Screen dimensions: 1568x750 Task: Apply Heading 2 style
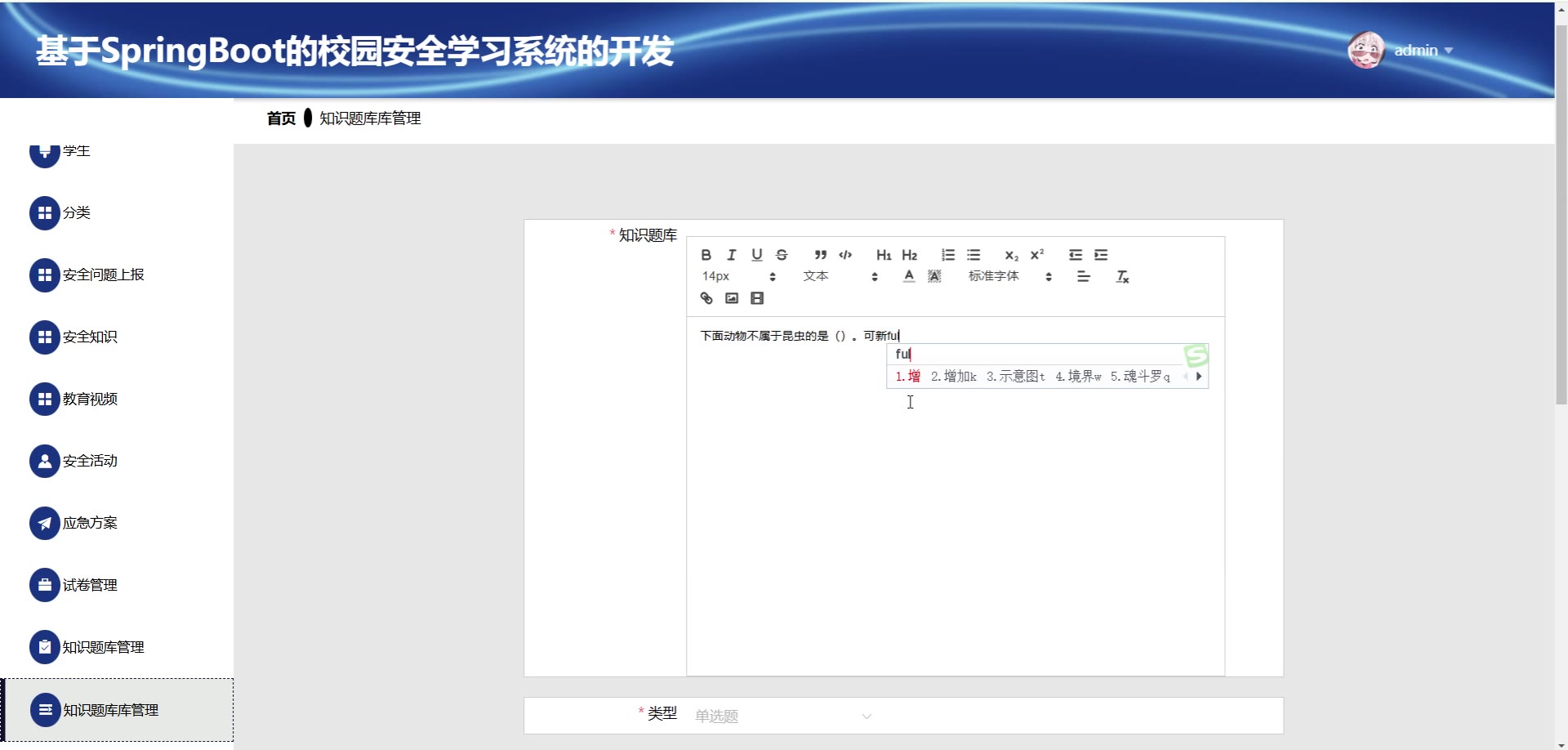click(x=910, y=255)
